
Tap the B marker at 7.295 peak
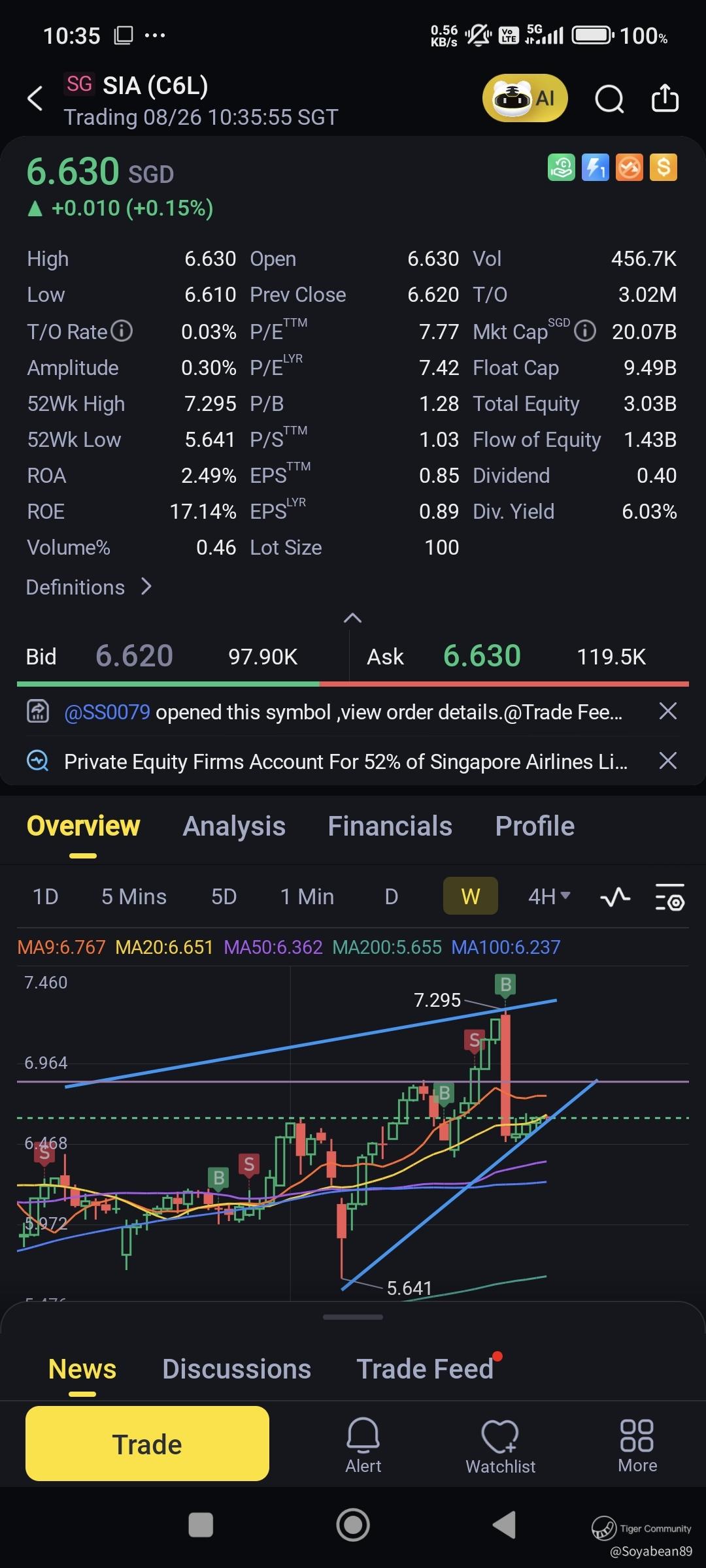505,984
